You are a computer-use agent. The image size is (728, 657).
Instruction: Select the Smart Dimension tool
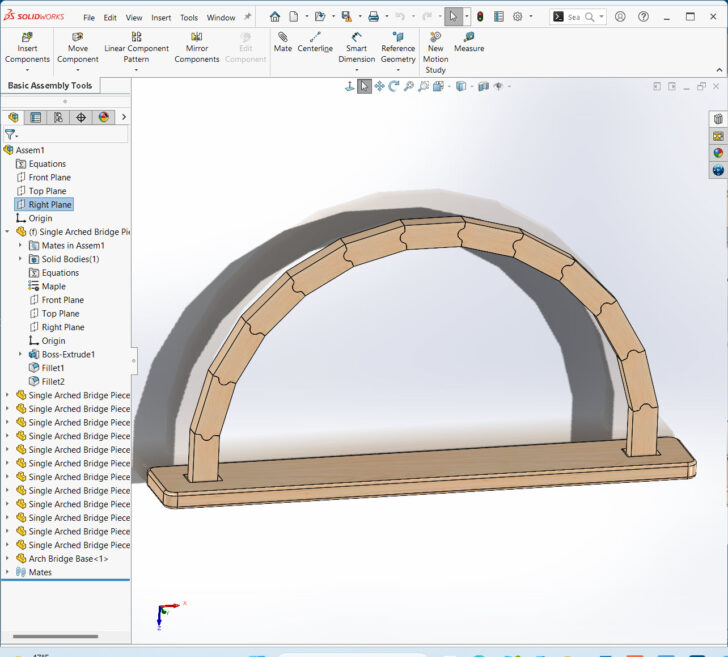[356, 47]
